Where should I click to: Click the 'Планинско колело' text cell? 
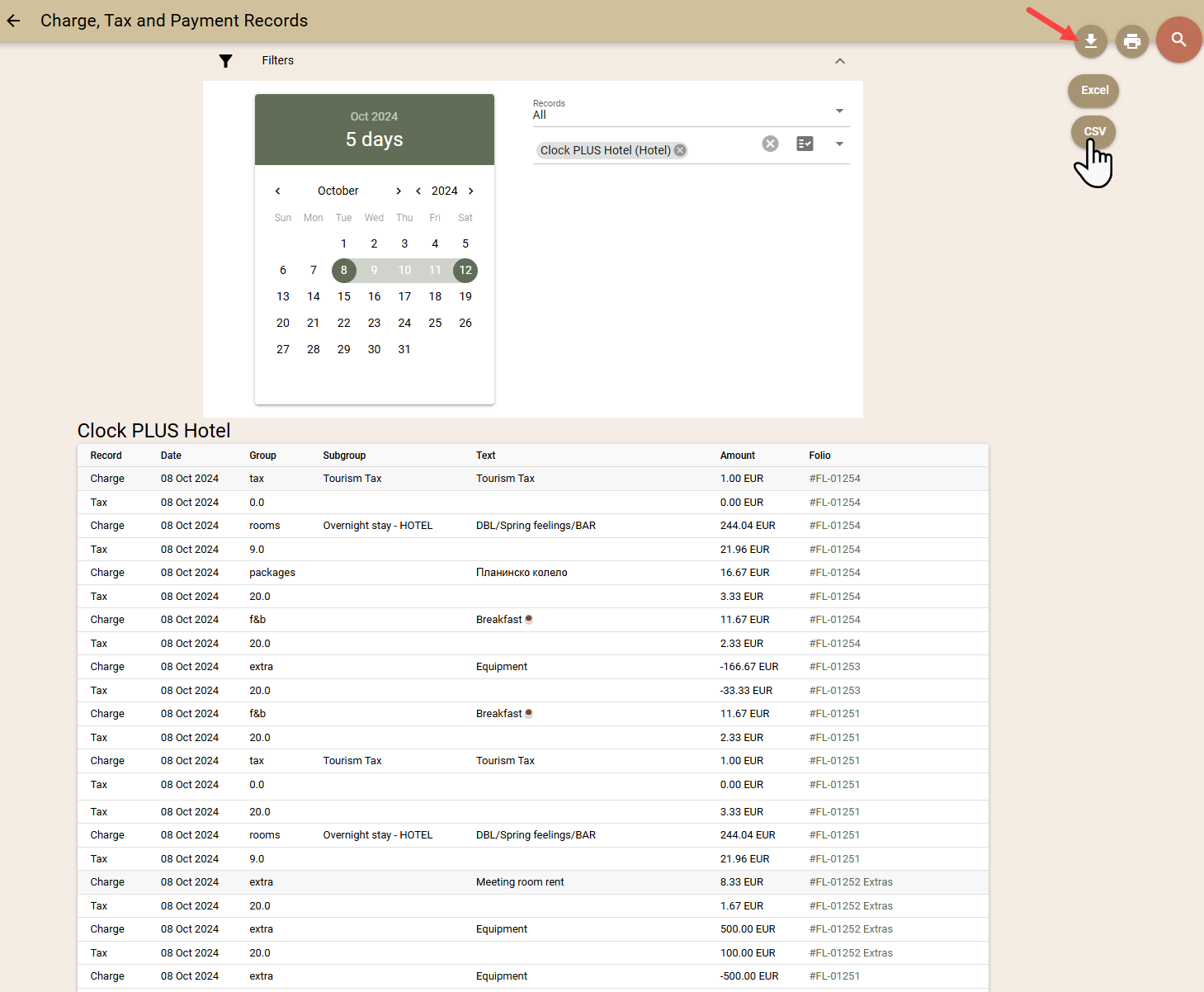pyautogui.click(x=522, y=573)
